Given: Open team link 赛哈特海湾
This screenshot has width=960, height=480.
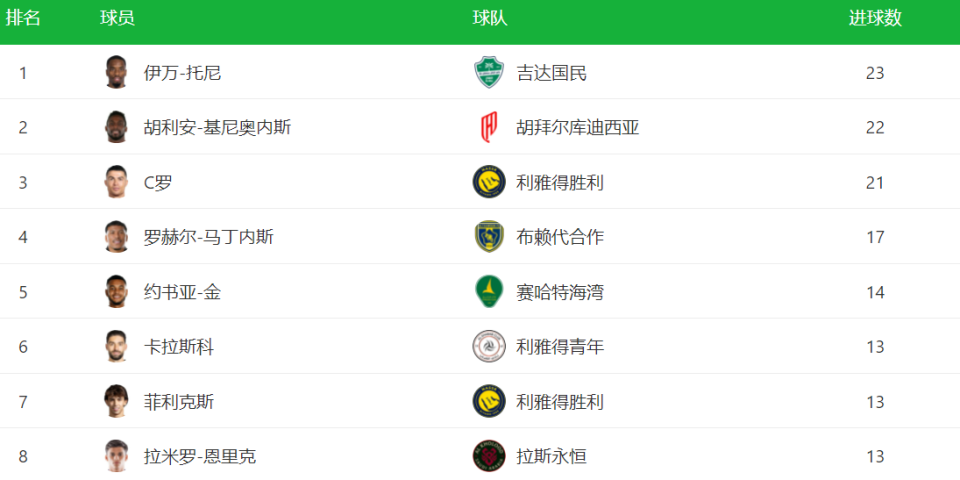Looking at the screenshot, I should pyautogui.click(x=560, y=292).
